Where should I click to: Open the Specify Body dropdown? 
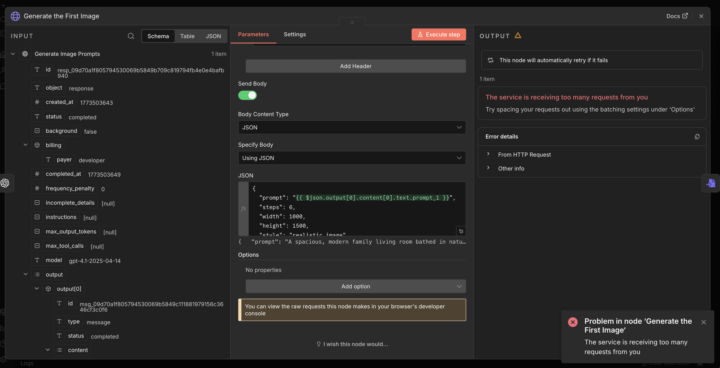point(352,158)
